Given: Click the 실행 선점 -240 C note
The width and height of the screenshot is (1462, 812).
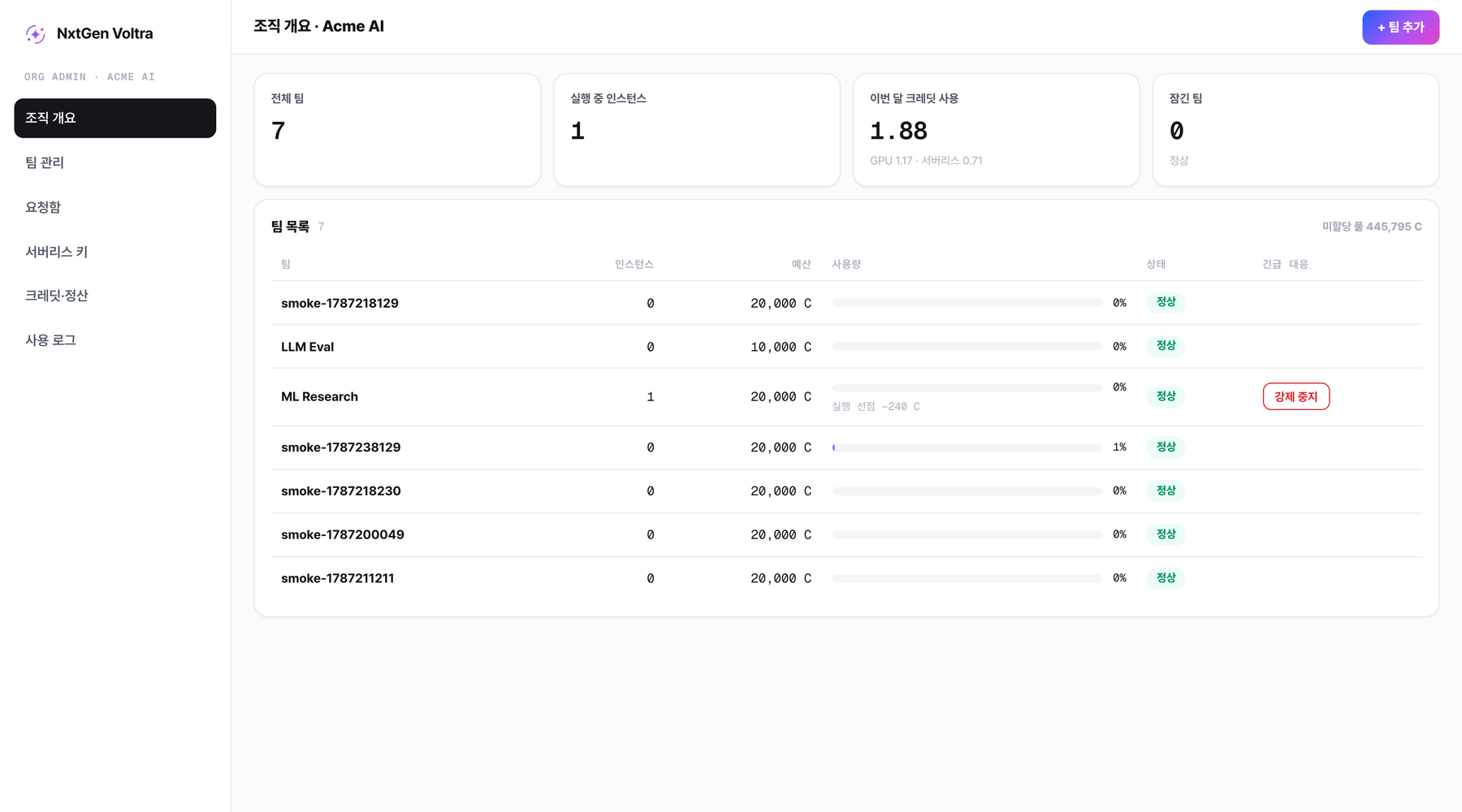Looking at the screenshot, I should tap(876, 407).
